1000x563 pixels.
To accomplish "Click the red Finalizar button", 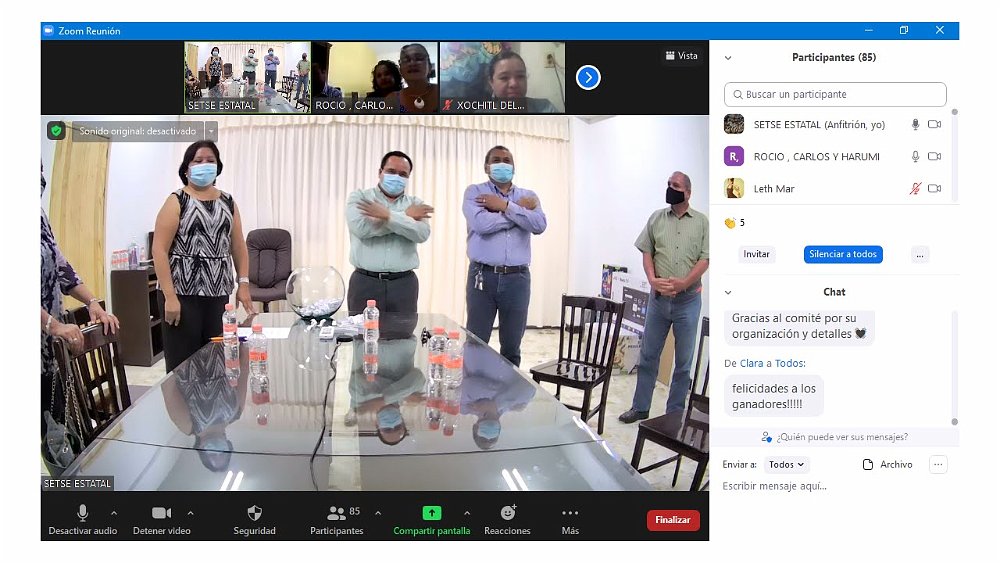I will 673,520.
